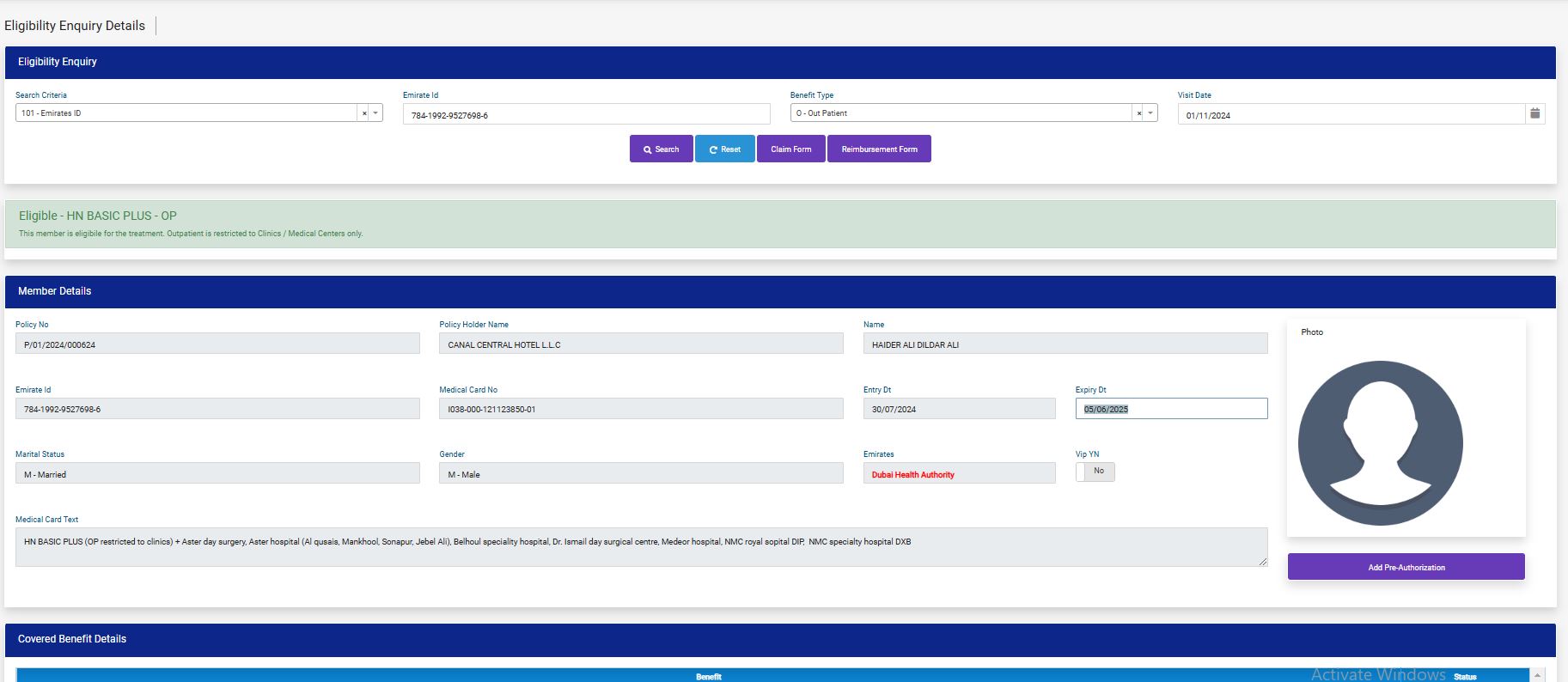
Task: Click the Member Details section header
Action: [x=55, y=291]
